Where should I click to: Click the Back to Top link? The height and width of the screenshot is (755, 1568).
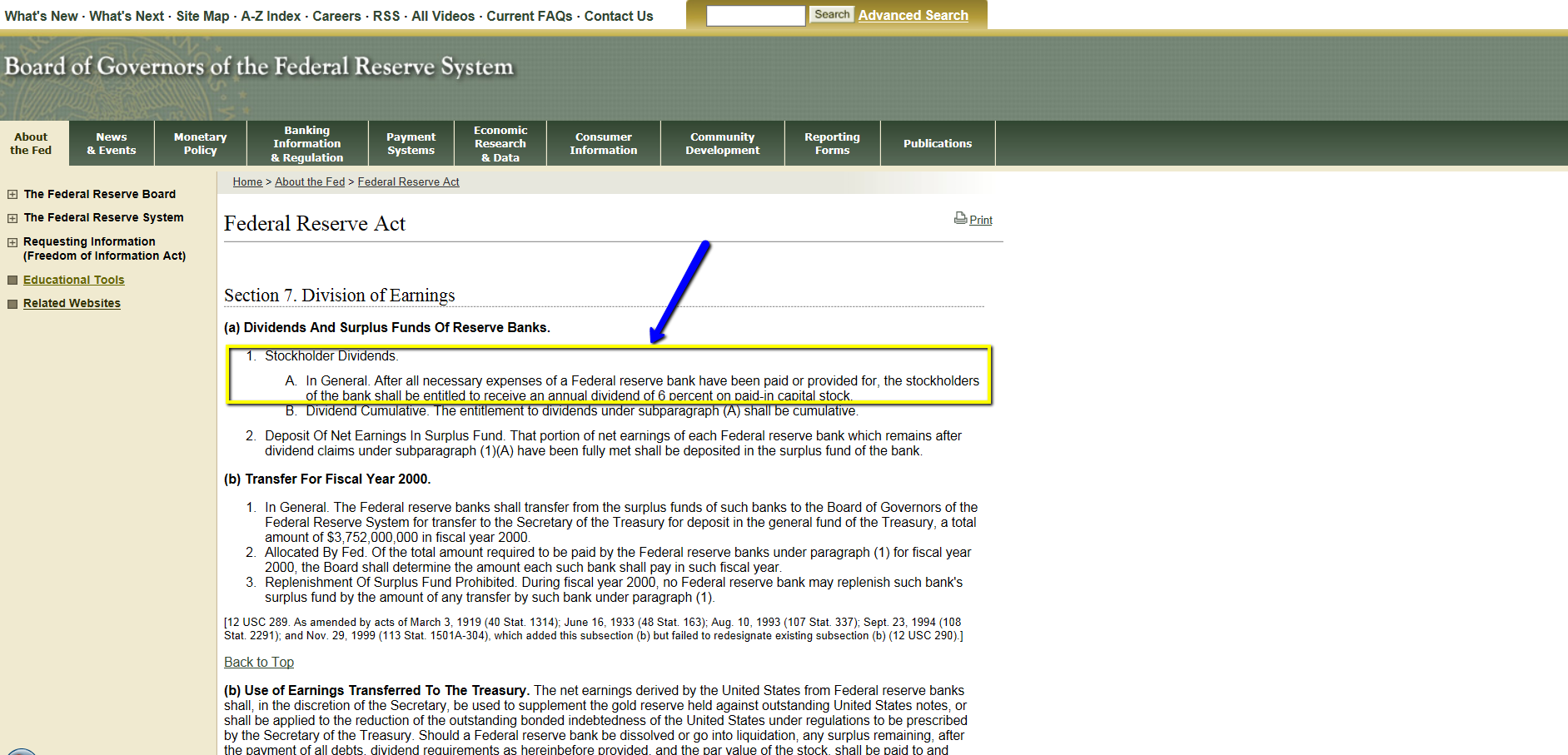259,662
